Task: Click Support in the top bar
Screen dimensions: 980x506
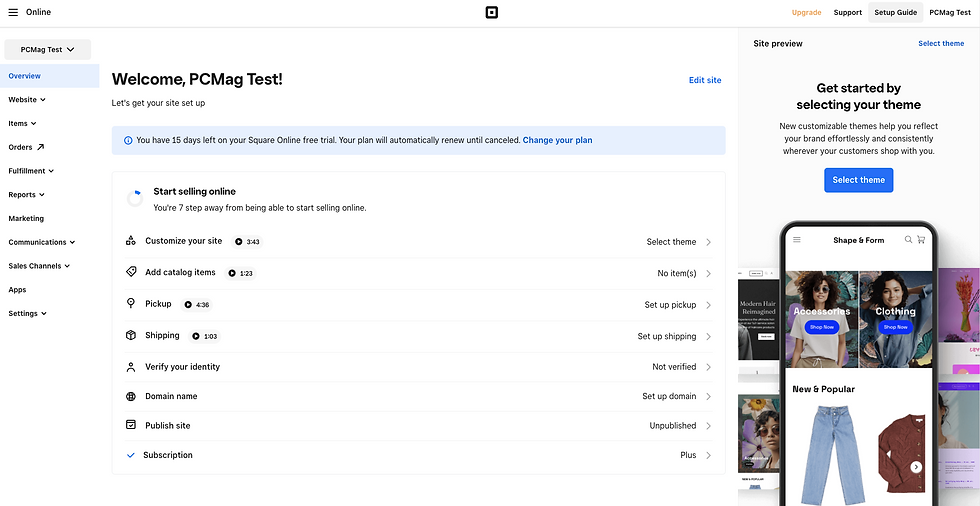Action: coord(848,12)
